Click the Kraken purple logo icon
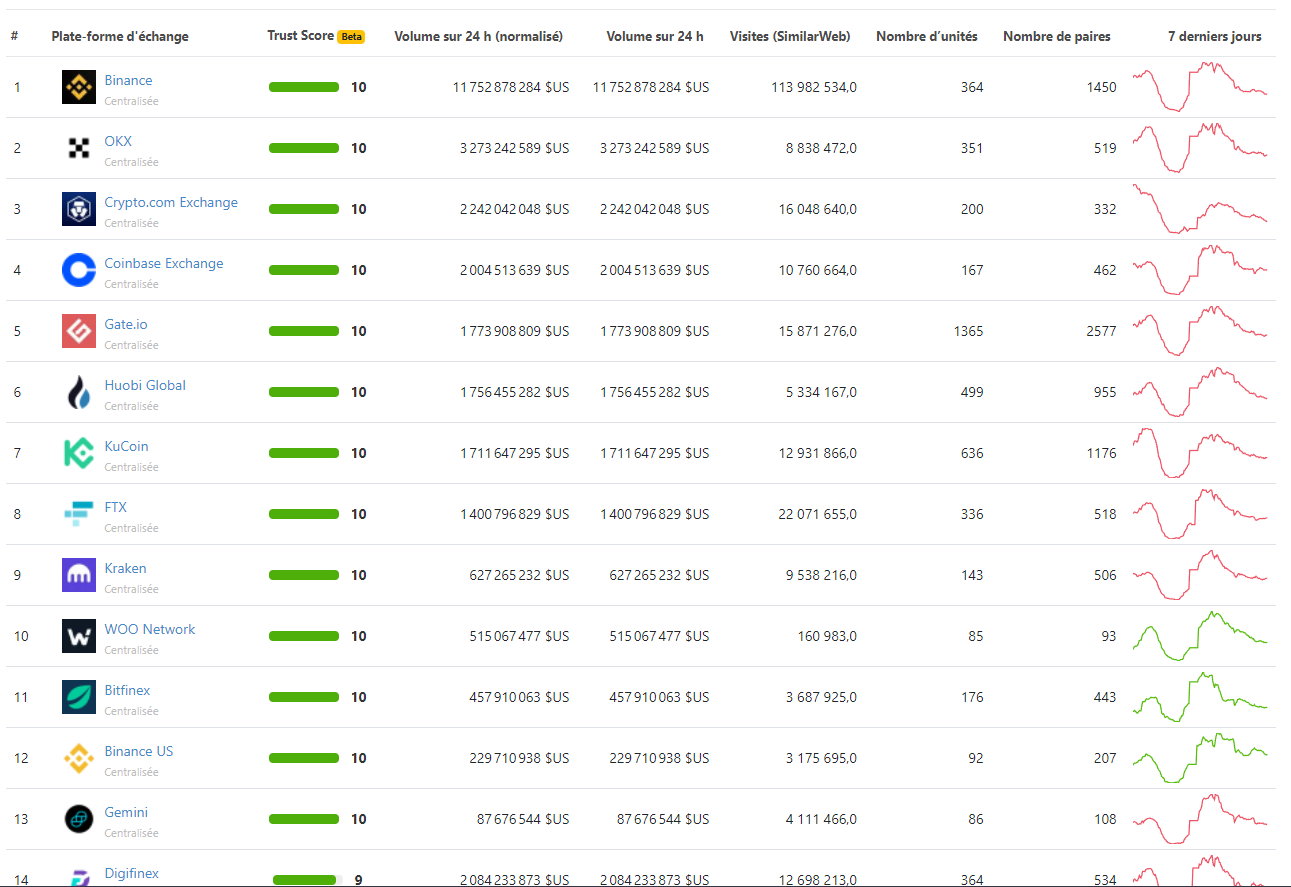The height and width of the screenshot is (887, 1291). 78,576
